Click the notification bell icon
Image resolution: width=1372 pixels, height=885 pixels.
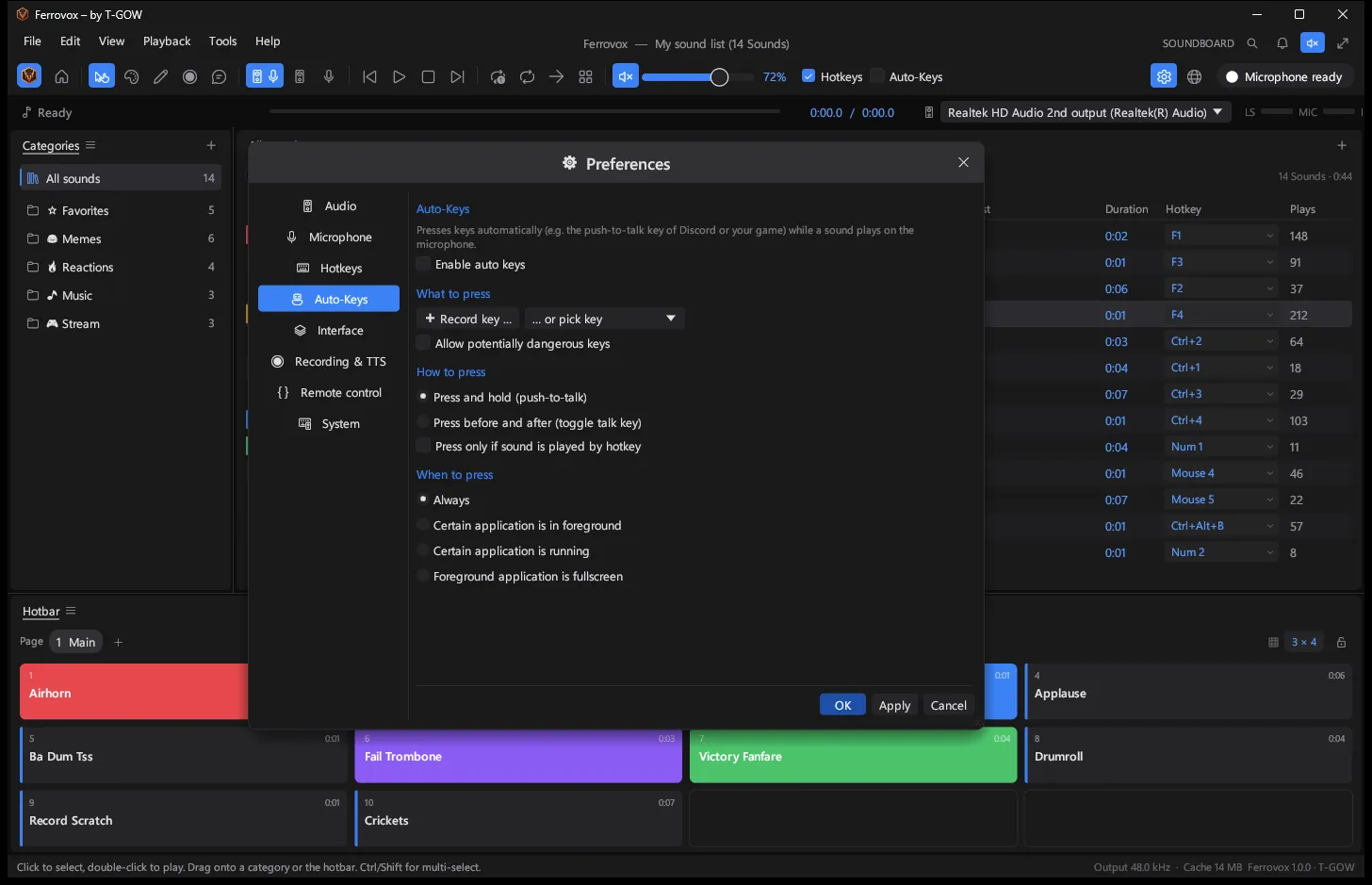click(x=1282, y=43)
